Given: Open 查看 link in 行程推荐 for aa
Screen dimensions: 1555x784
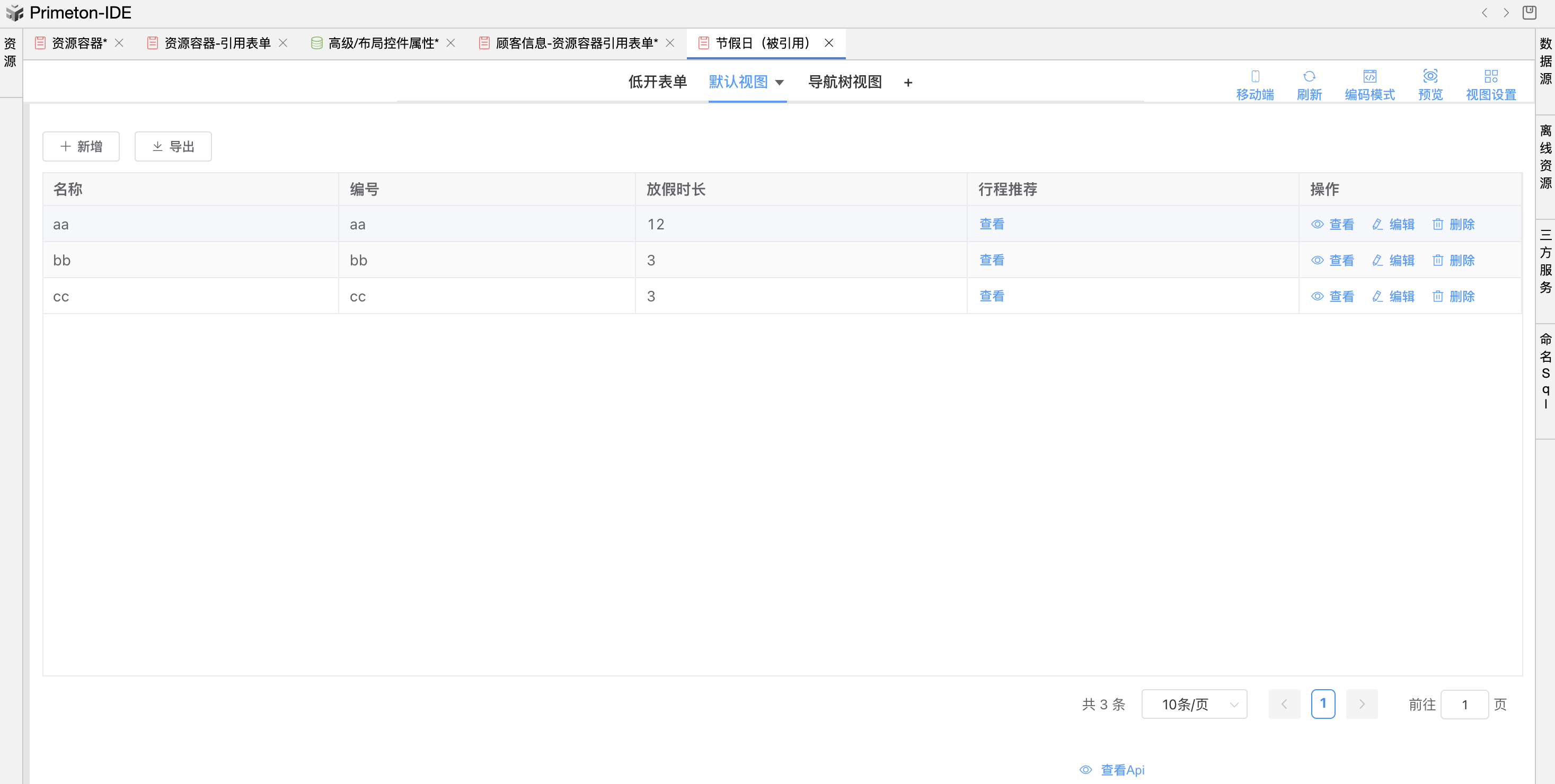Looking at the screenshot, I should click(x=991, y=225).
